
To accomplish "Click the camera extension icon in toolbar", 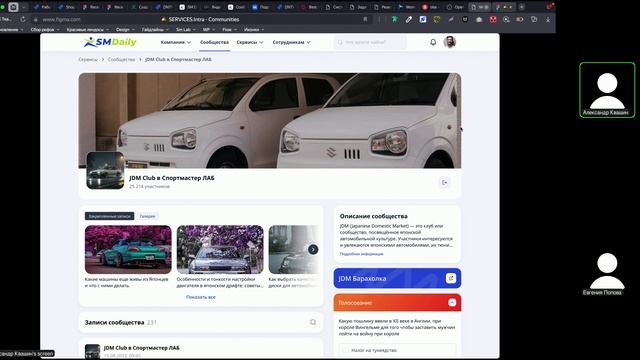I will pyautogui.click(x=479, y=19).
